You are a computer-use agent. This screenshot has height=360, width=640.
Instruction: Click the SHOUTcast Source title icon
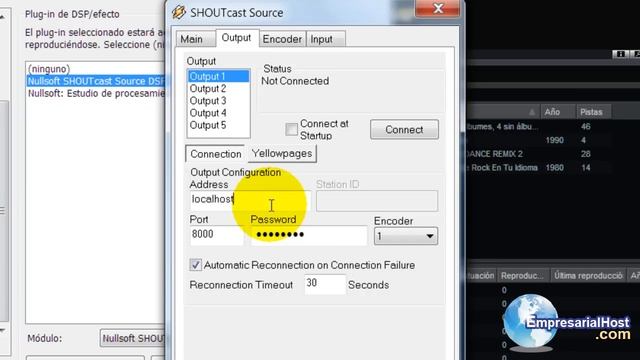179,12
